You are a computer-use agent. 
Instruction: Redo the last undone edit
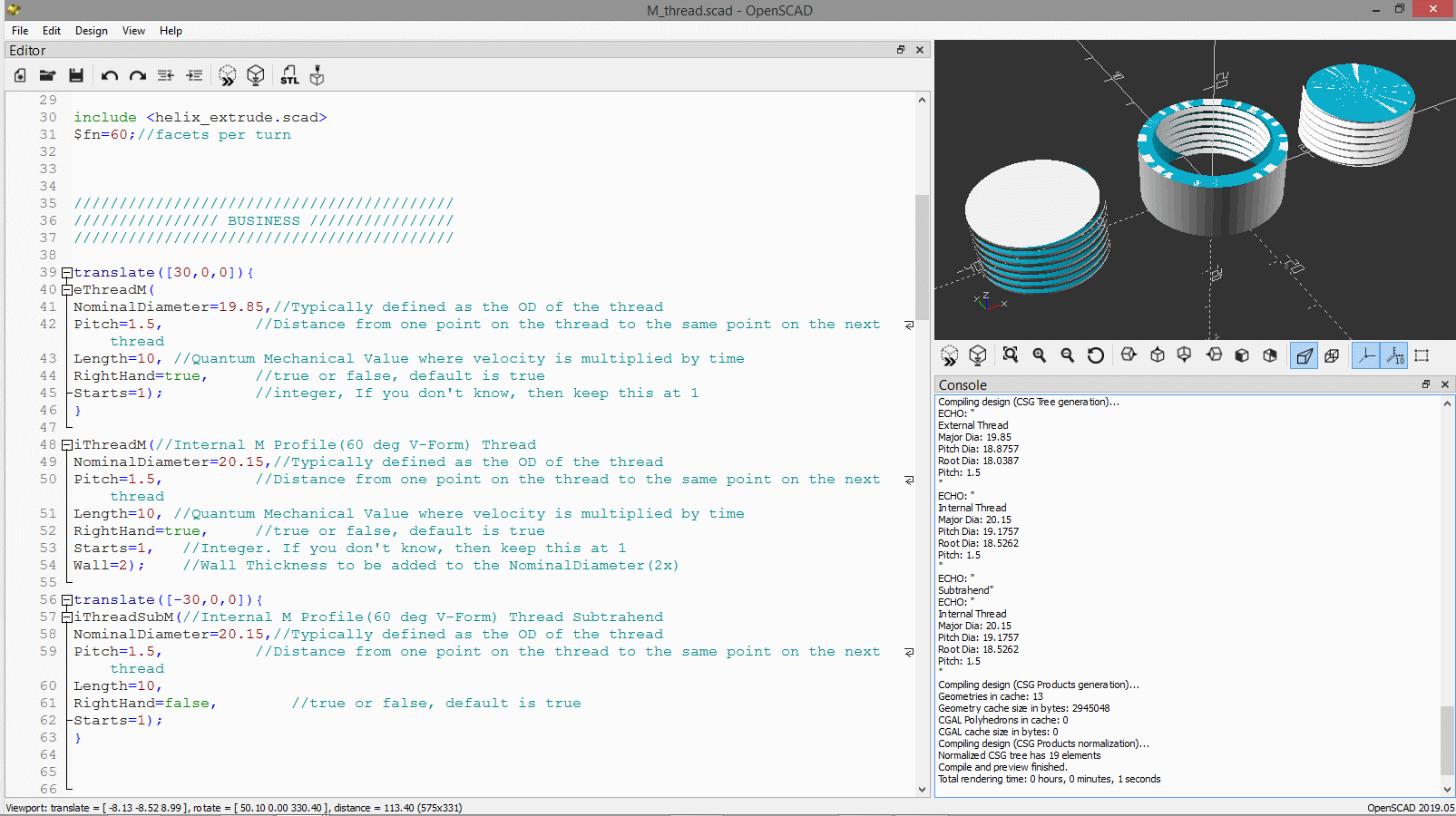click(138, 76)
